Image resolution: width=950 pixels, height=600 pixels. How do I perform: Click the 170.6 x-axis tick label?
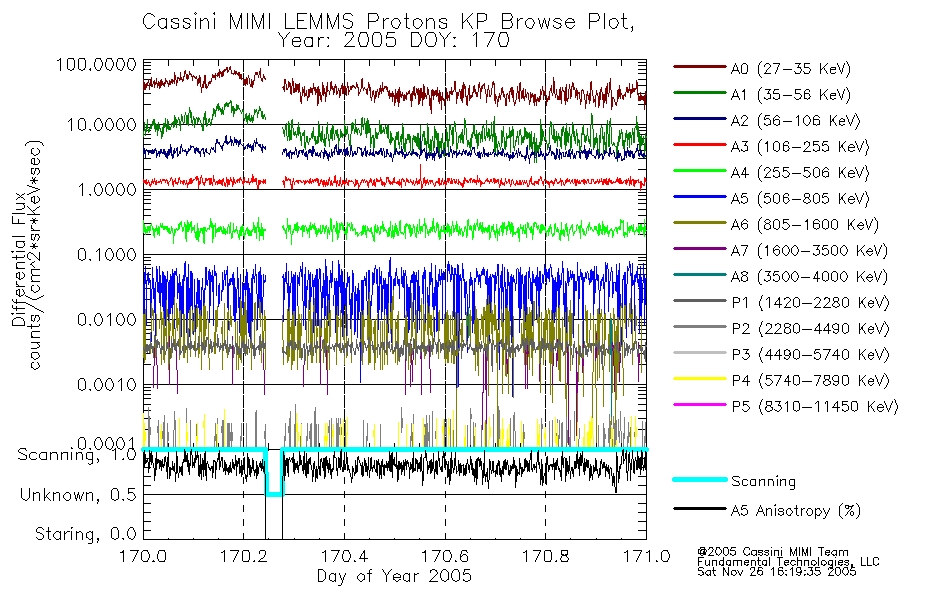coord(445,556)
